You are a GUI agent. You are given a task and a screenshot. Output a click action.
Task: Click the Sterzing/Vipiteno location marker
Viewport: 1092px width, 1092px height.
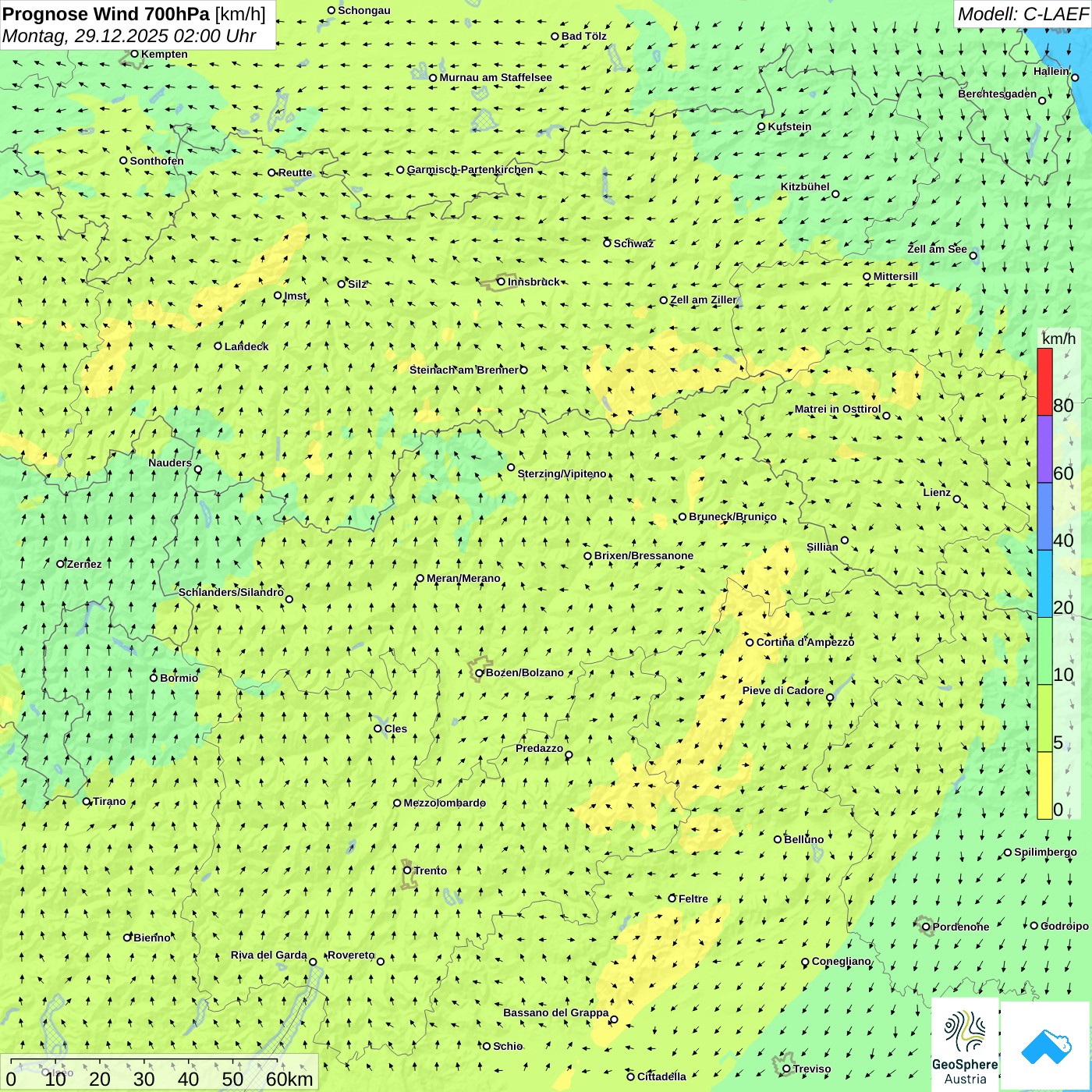click(511, 468)
